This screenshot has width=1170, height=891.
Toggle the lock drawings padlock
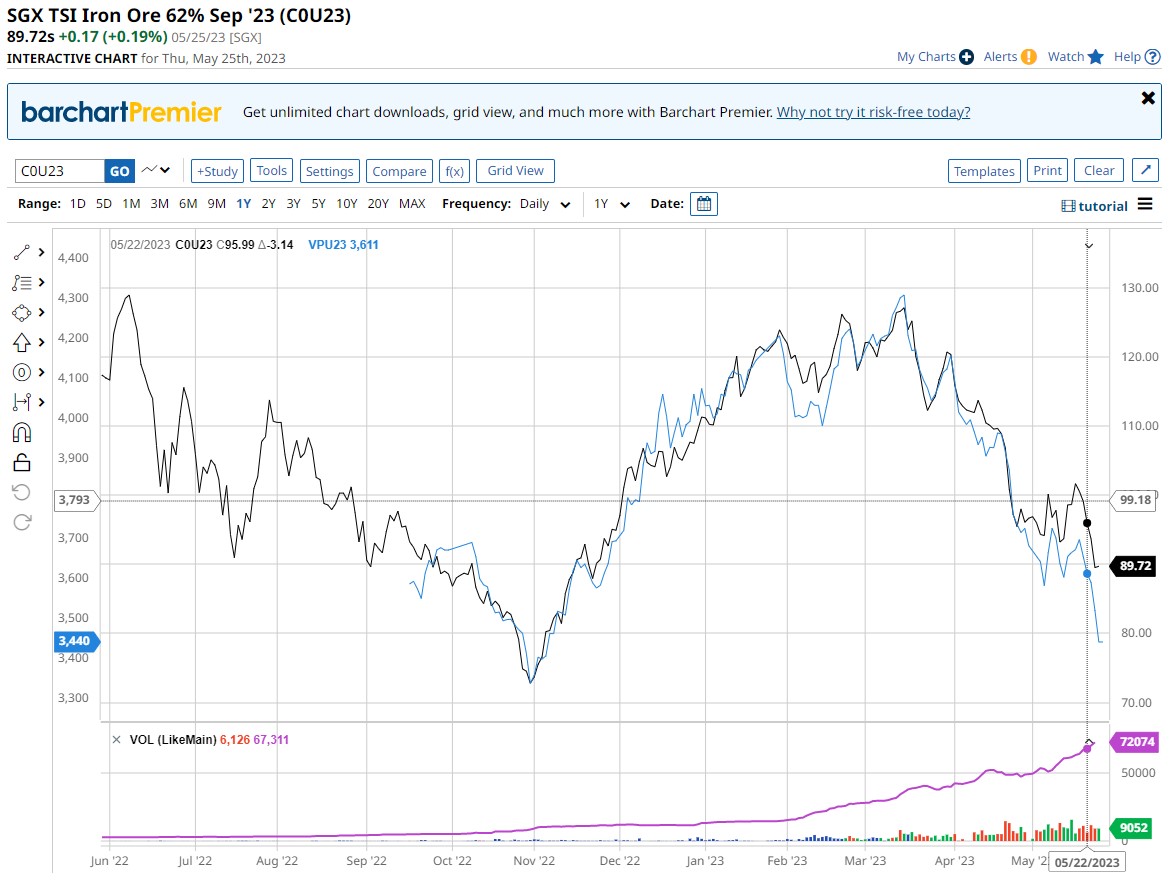[22, 462]
